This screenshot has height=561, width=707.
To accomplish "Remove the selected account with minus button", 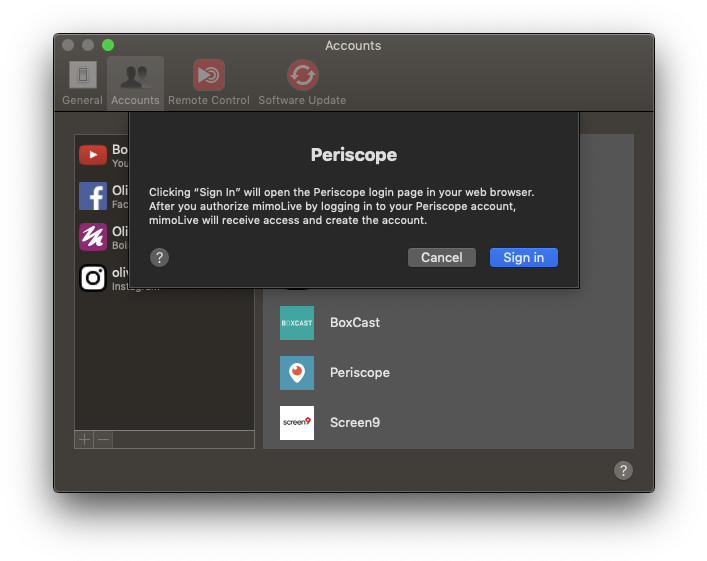I will click(104, 439).
